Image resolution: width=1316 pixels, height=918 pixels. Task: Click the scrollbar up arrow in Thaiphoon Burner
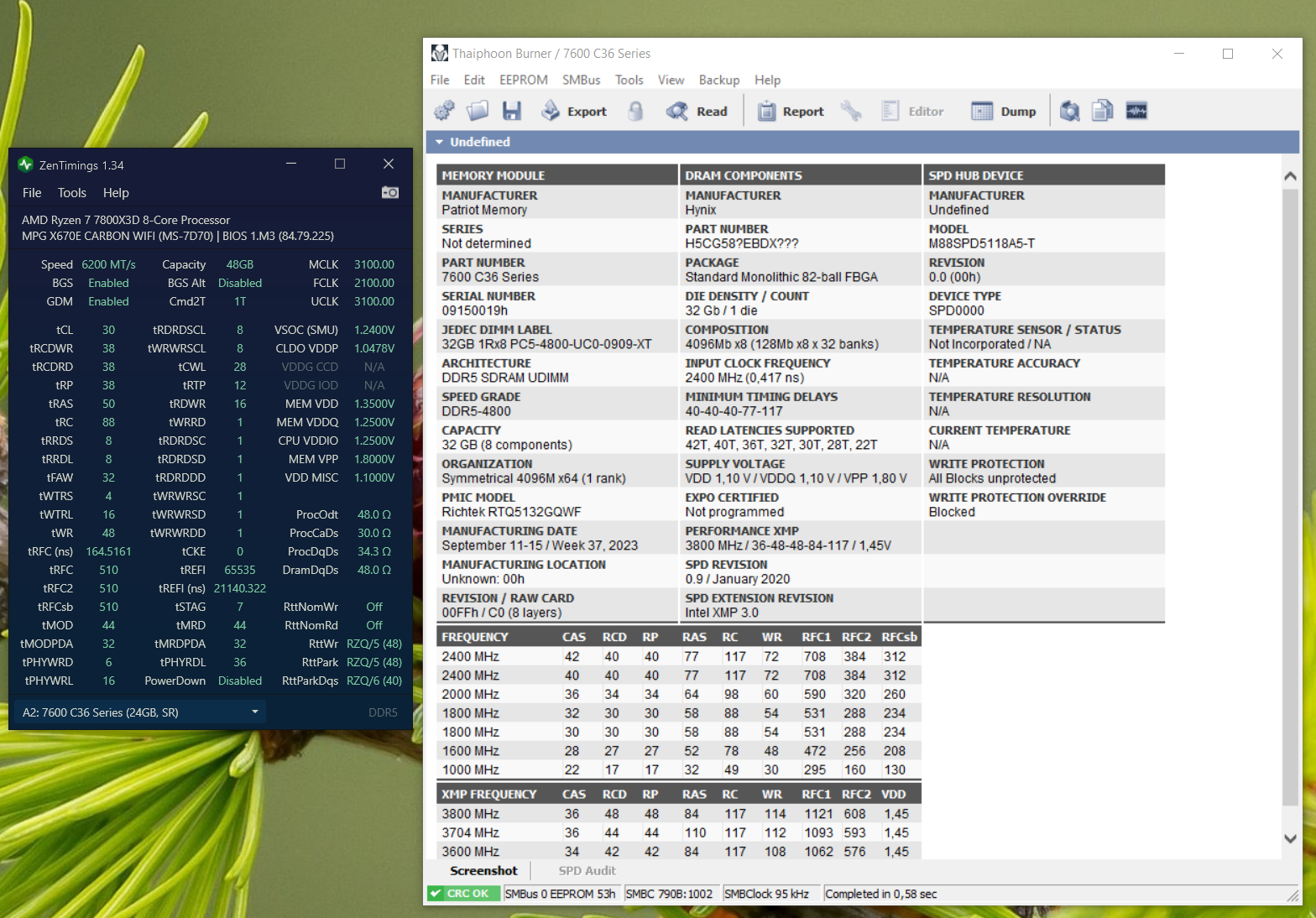pyautogui.click(x=1290, y=176)
